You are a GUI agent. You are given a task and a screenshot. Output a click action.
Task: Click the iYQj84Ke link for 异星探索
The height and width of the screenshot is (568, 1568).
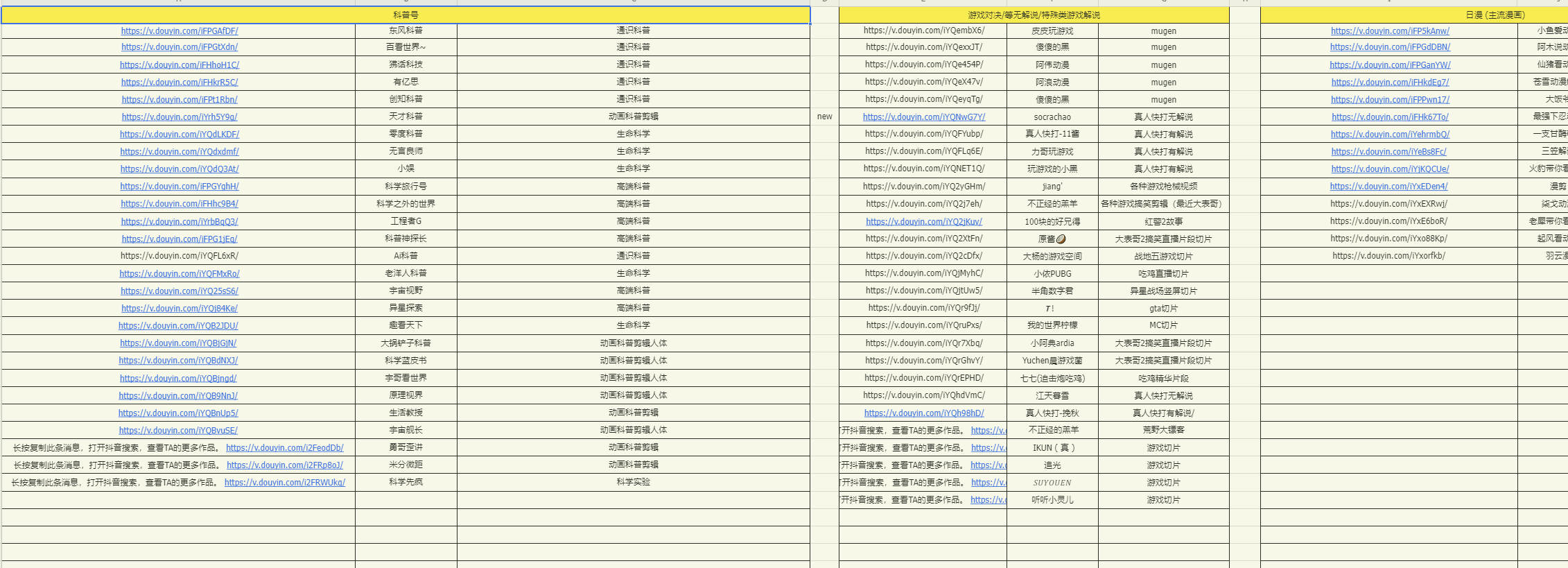tap(180, 308)
